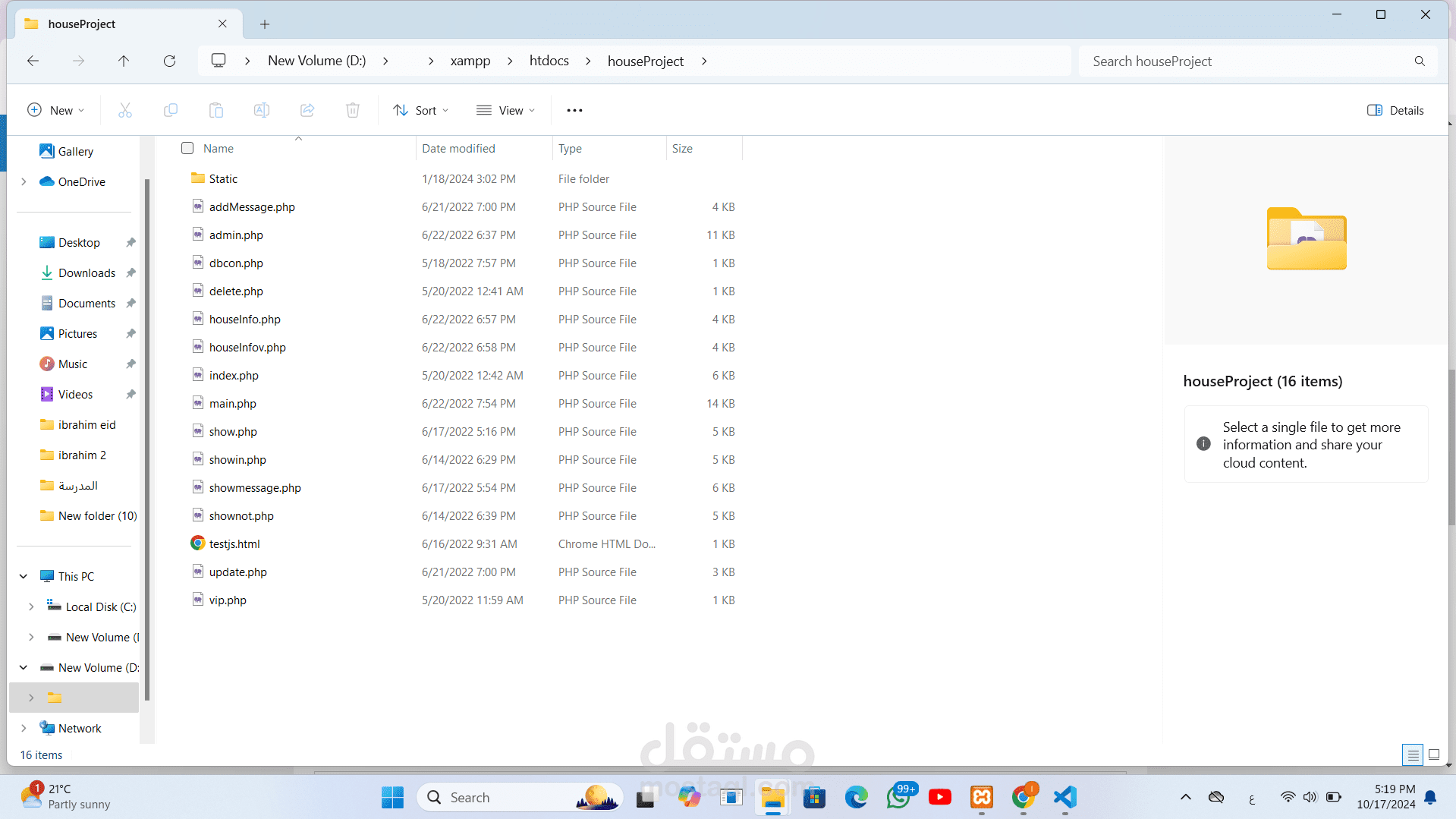Expand the Local Disk (C:) tree node
This screenshot has width=1456, height=819.
[31, 607]
